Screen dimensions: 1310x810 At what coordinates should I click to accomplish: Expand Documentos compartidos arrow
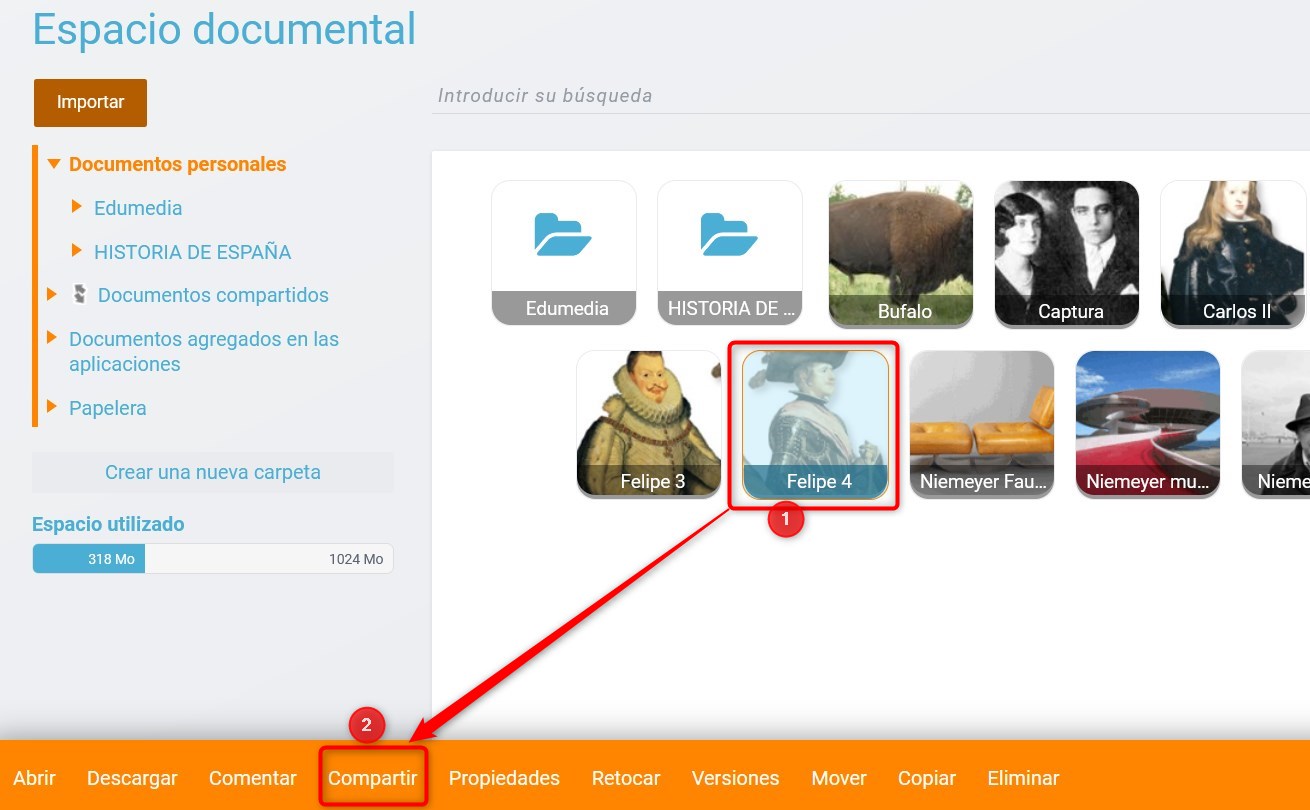52,294
